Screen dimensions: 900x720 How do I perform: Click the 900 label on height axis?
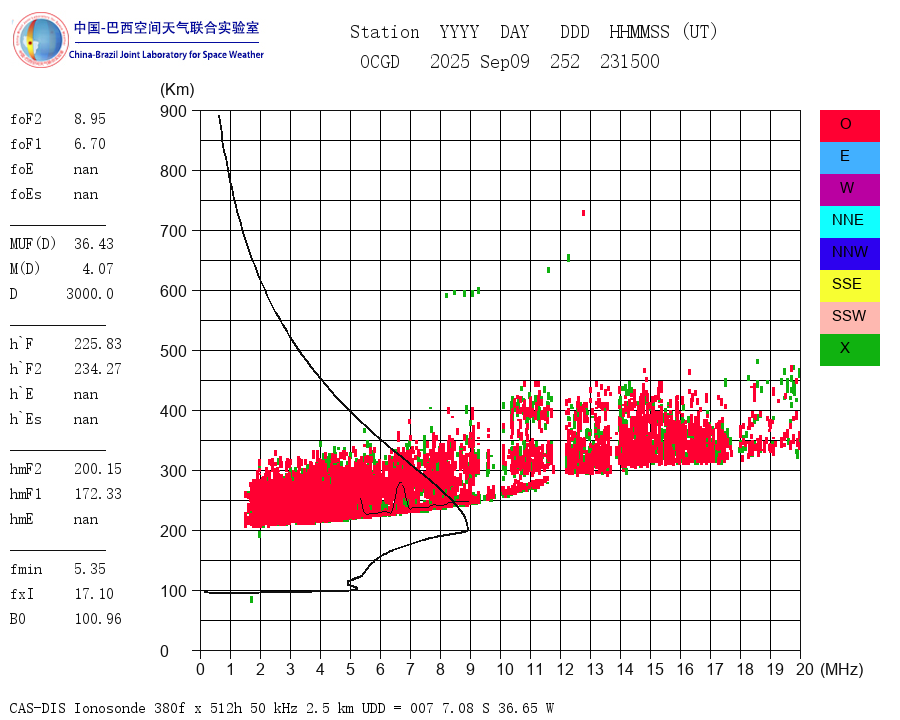coord(173,111)
